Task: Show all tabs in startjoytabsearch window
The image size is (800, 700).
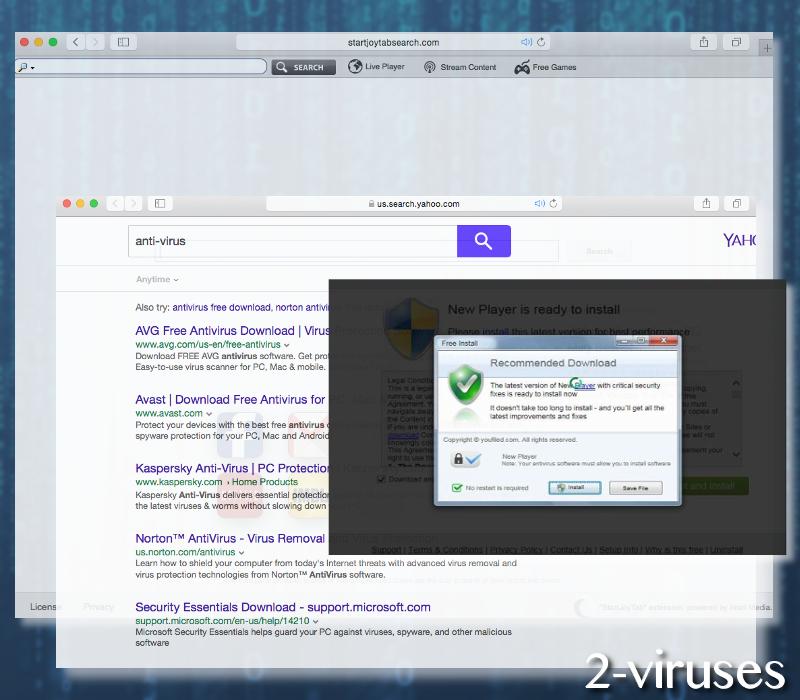Action: [x=736, y=42]
